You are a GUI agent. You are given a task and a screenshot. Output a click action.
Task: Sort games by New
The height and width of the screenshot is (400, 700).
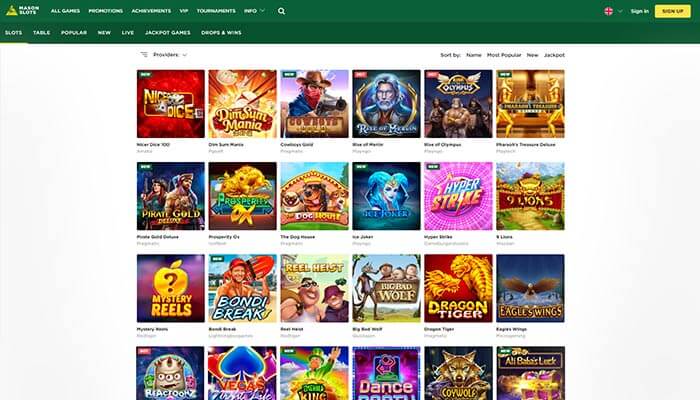532,55
